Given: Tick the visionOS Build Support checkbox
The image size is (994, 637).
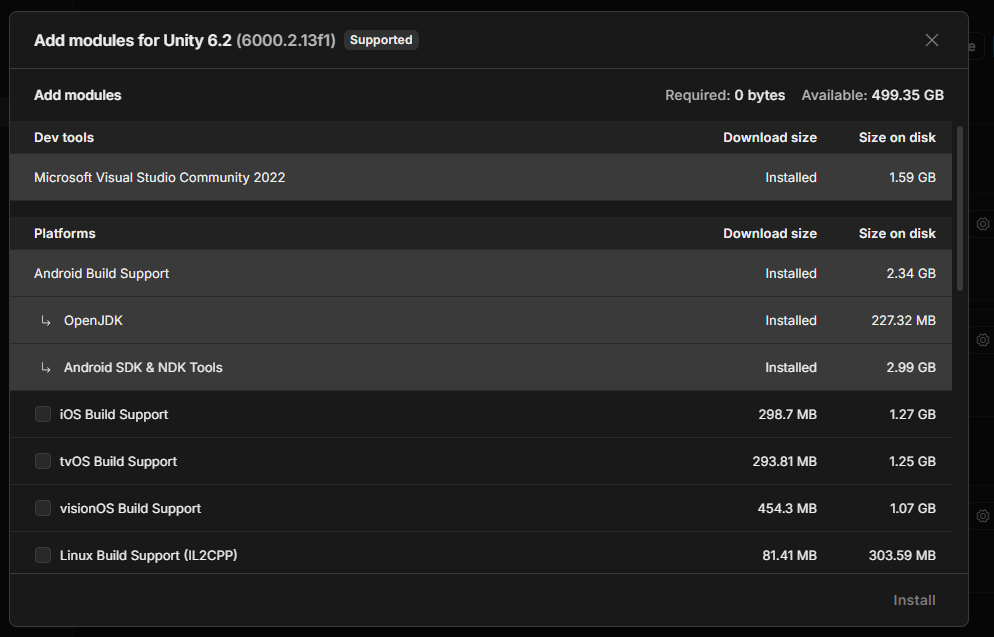Looking at the screenshot, I should pos(42,508).
